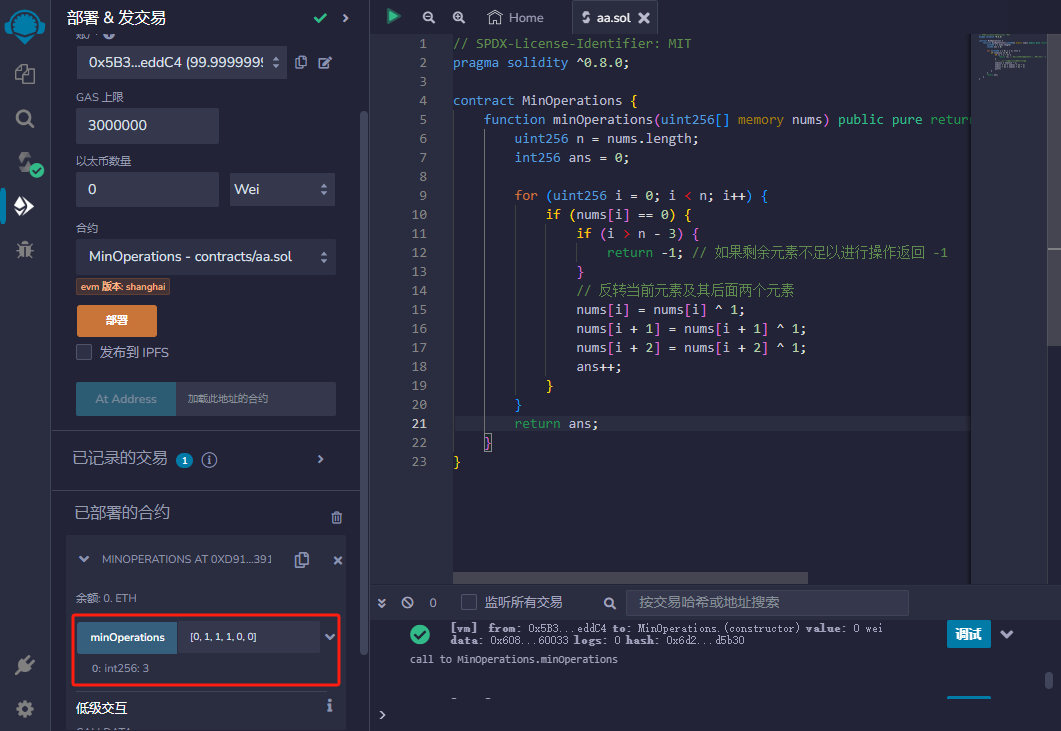Call the minOperations function button
This screenshot has height=731, width=1061.
[127, 638]
